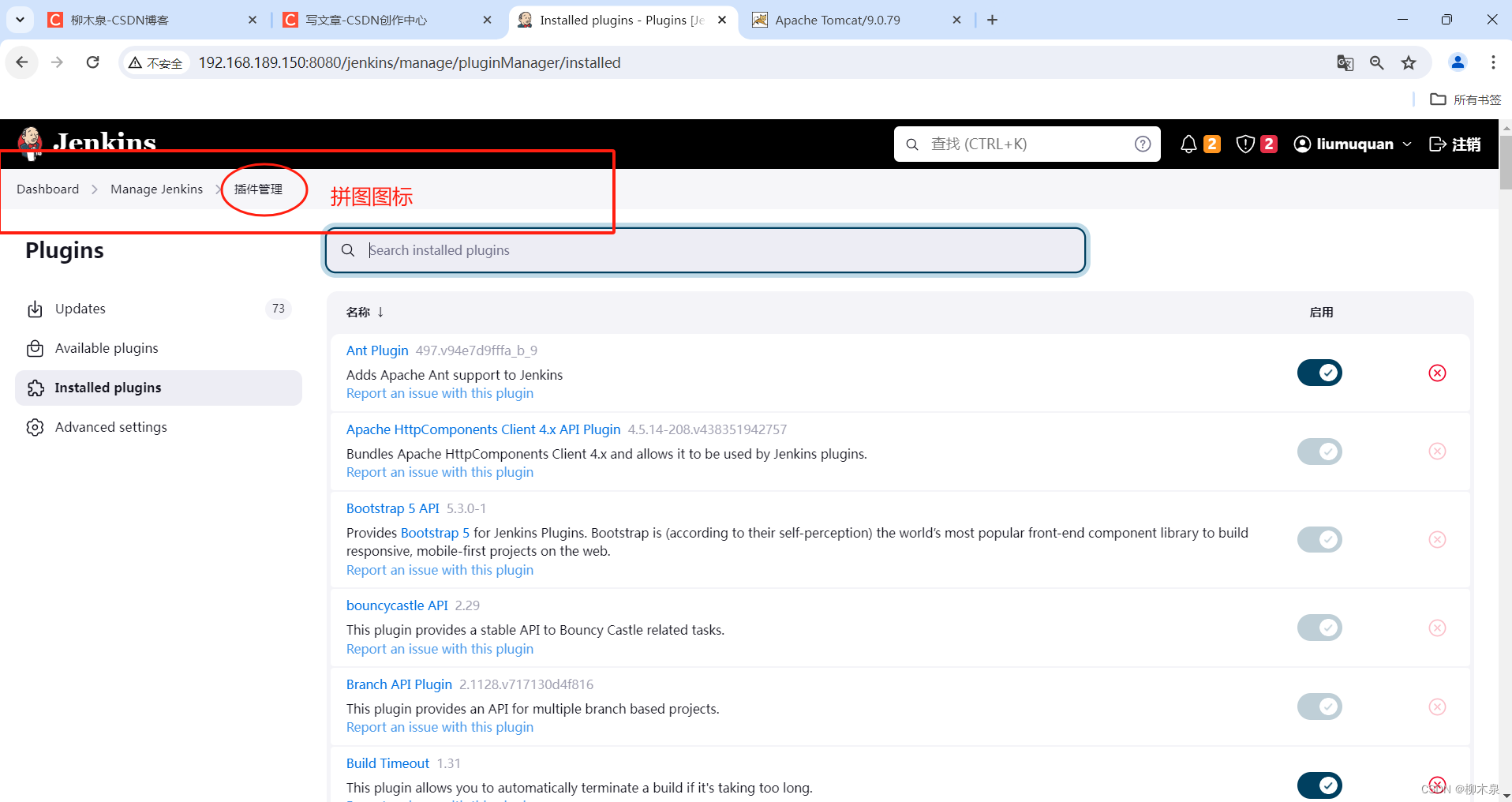Open Chrome three-dot menu
1512x802 pixels.
(1493, 62)
